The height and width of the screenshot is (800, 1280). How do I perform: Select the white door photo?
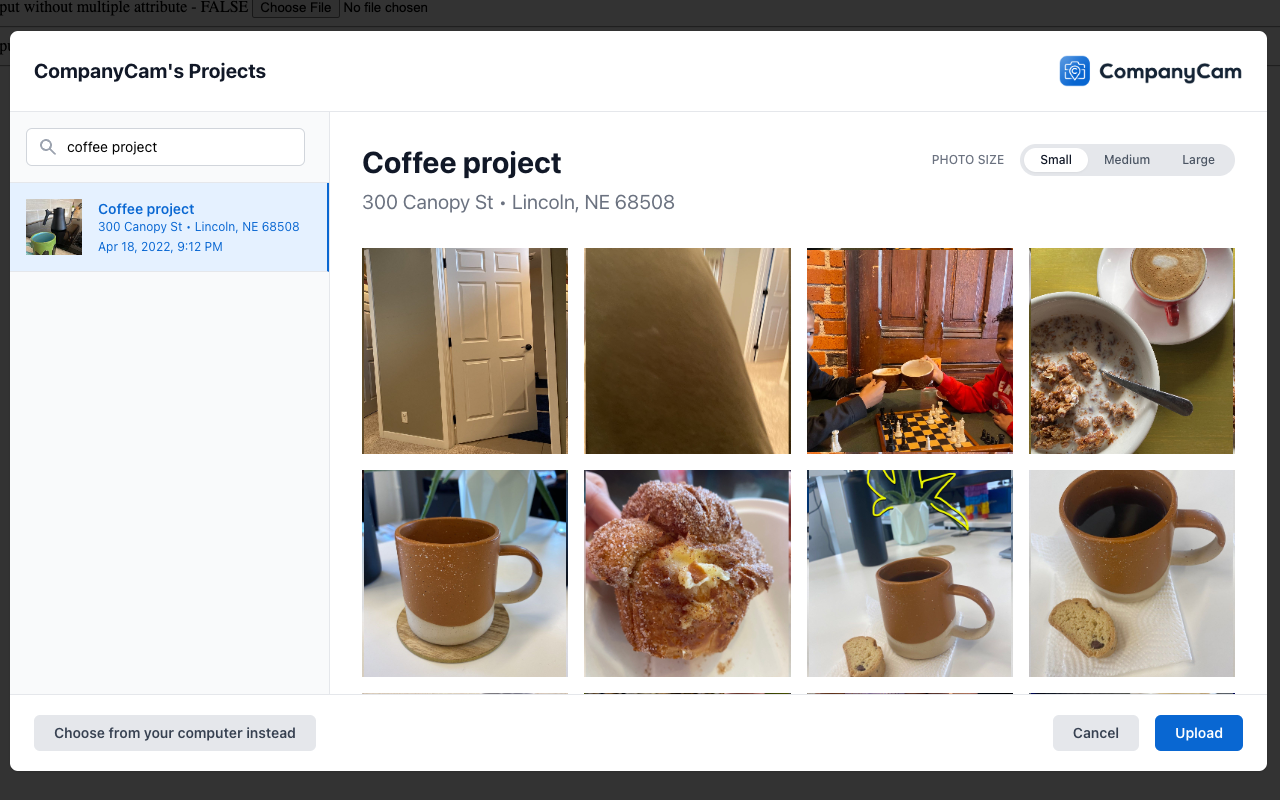click(464, 351)
